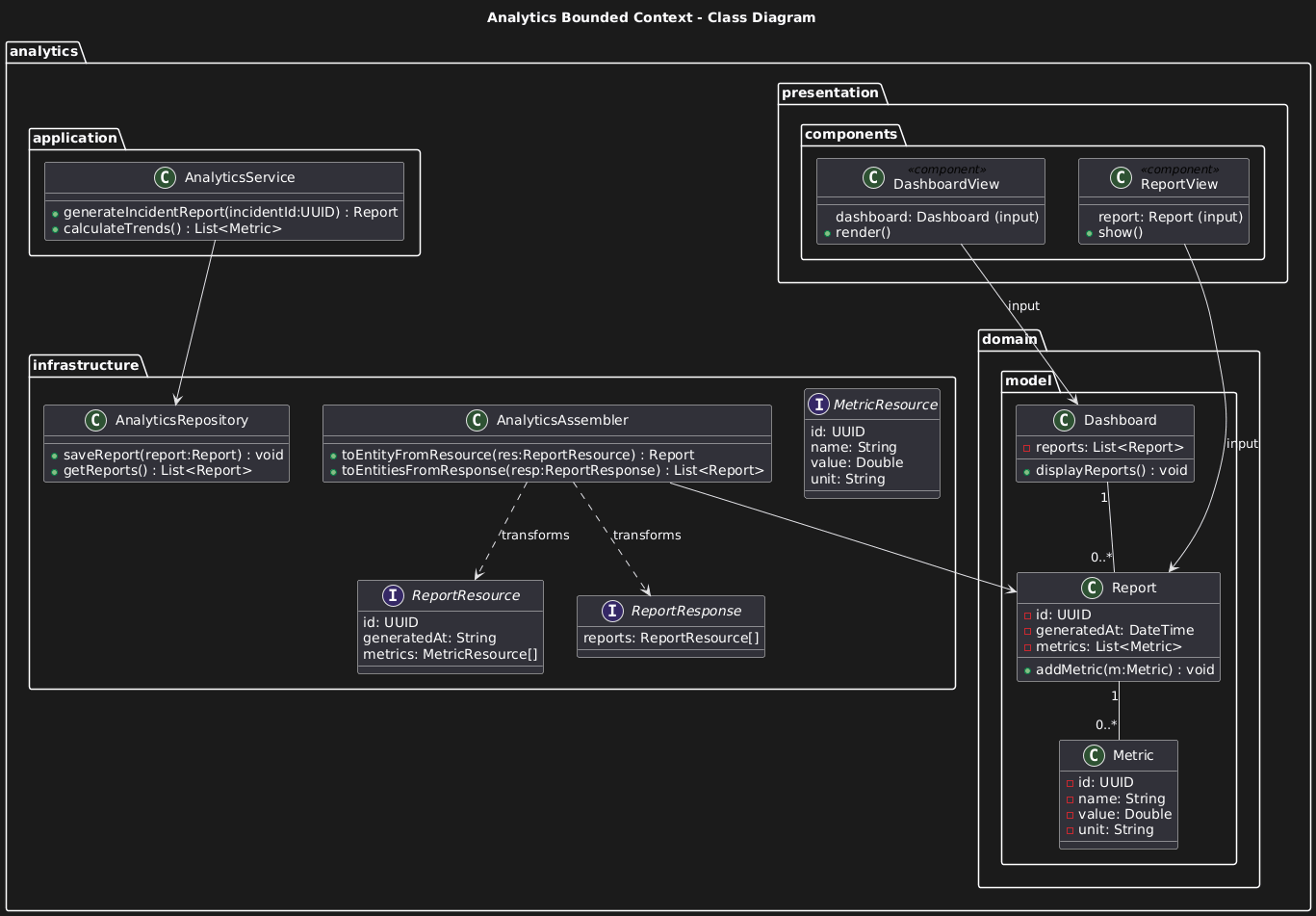Click 'generatedAt: String' in ReportResource

click(429, 638)
